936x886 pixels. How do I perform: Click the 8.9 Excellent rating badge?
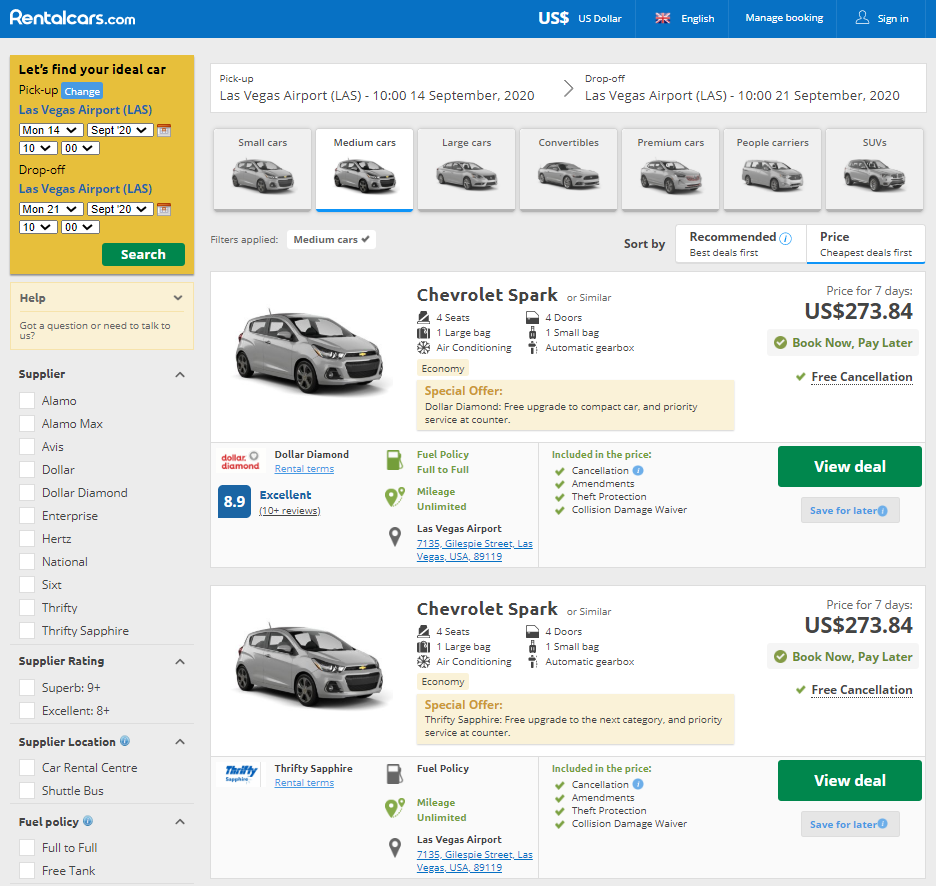click(x=234, y=503)
